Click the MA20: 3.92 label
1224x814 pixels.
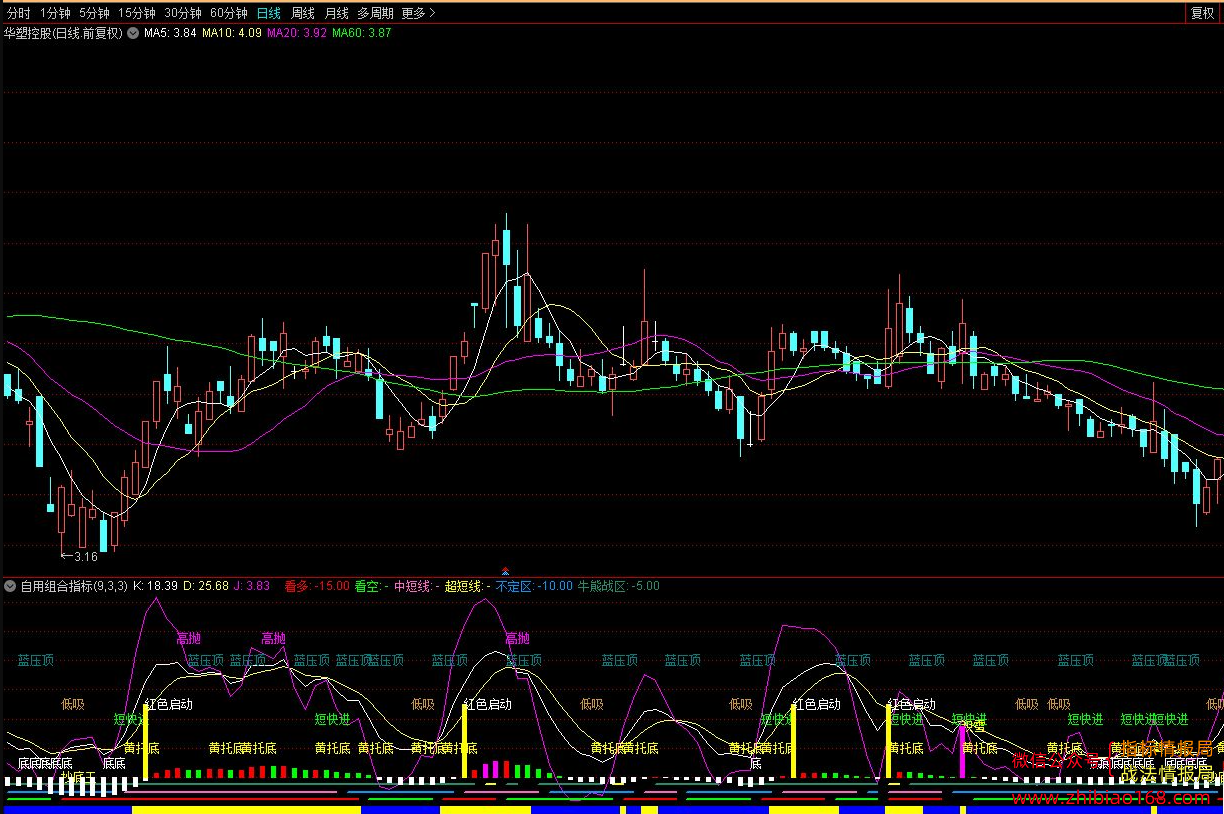pos(297,33)
